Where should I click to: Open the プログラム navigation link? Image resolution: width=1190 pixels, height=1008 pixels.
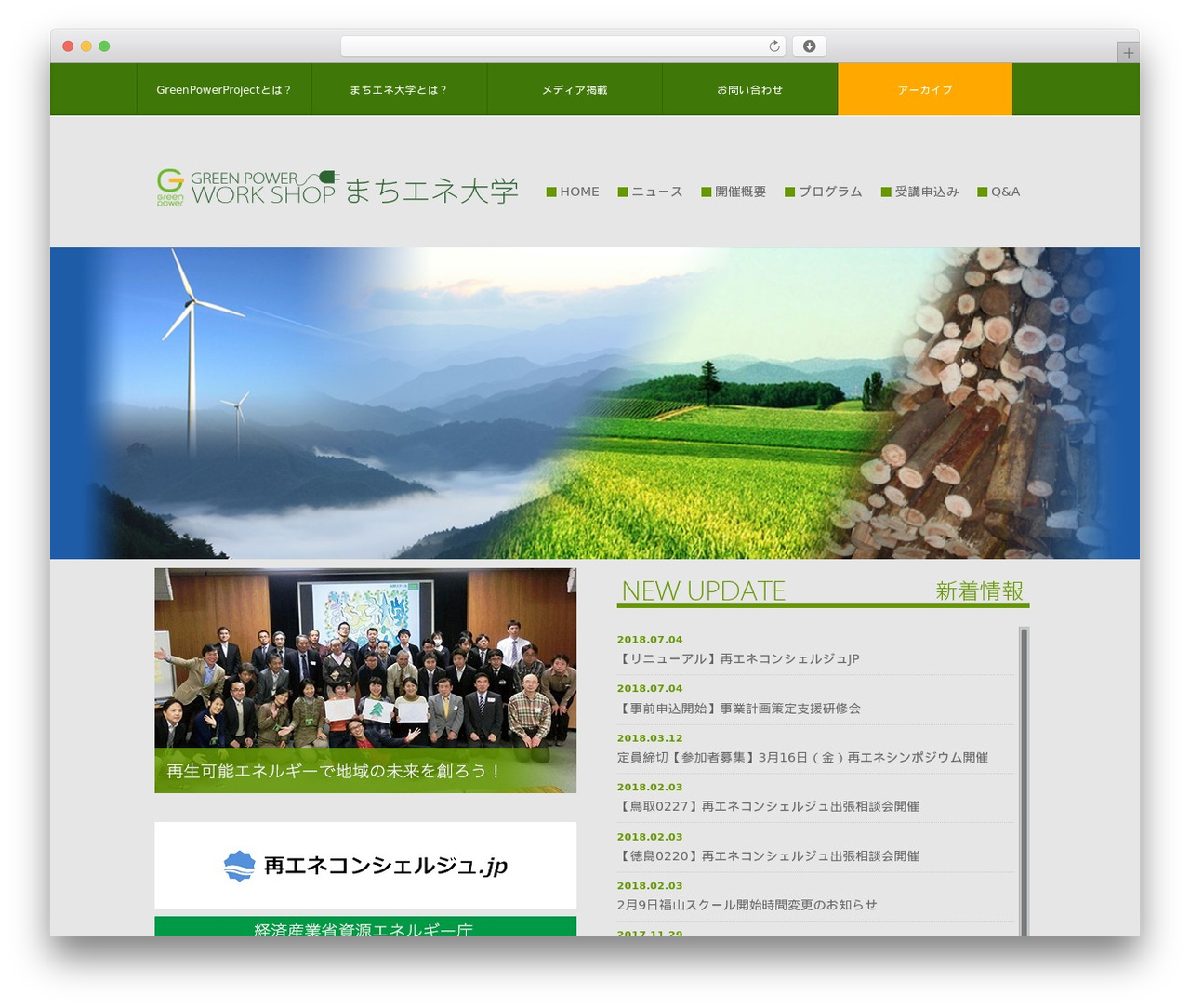824,192
